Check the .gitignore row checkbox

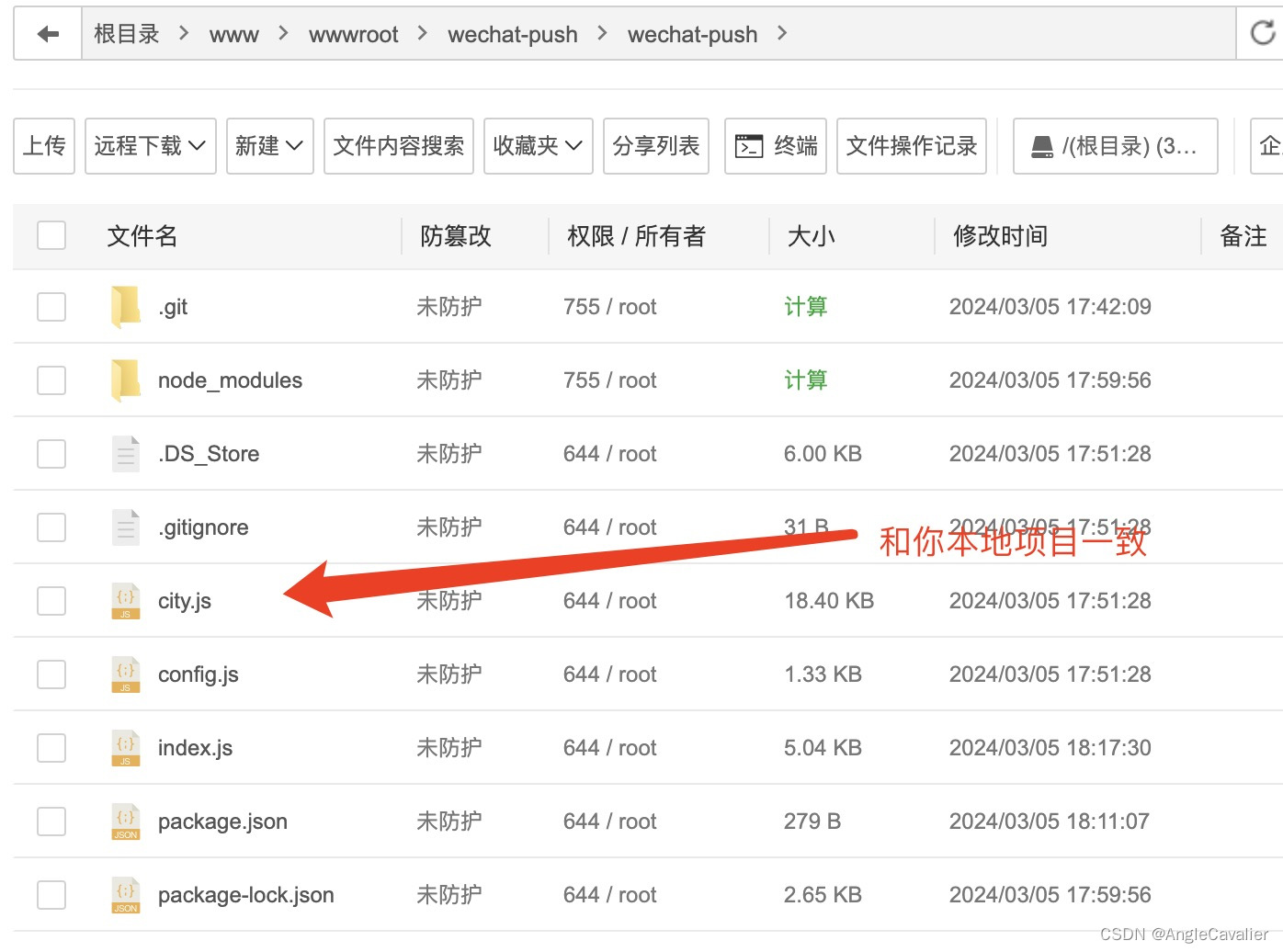[51, 527]
